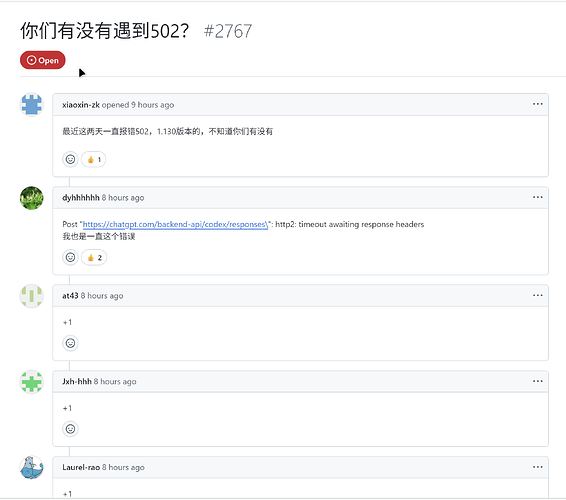Click Laurel-rao's '8 hours ago' timestamp

(123, 467)
